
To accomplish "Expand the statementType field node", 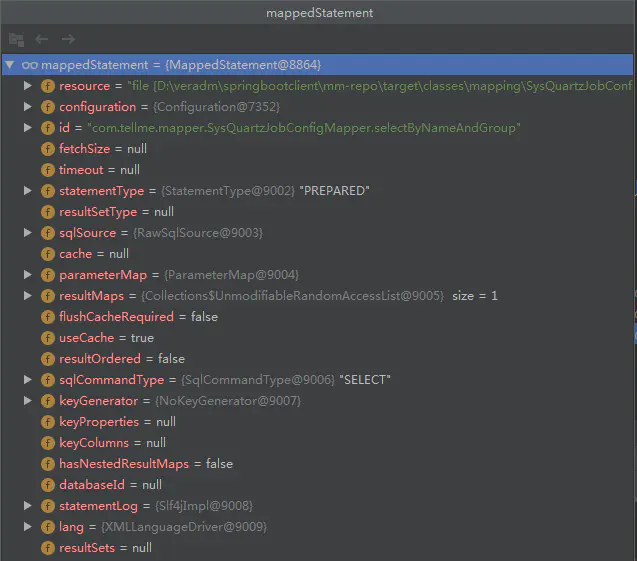I will point(28,191).
